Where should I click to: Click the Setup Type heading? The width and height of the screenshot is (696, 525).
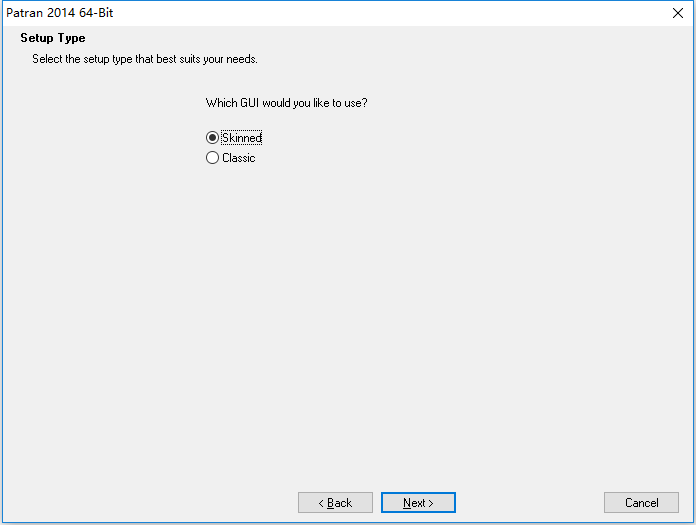tap(53, 38)
